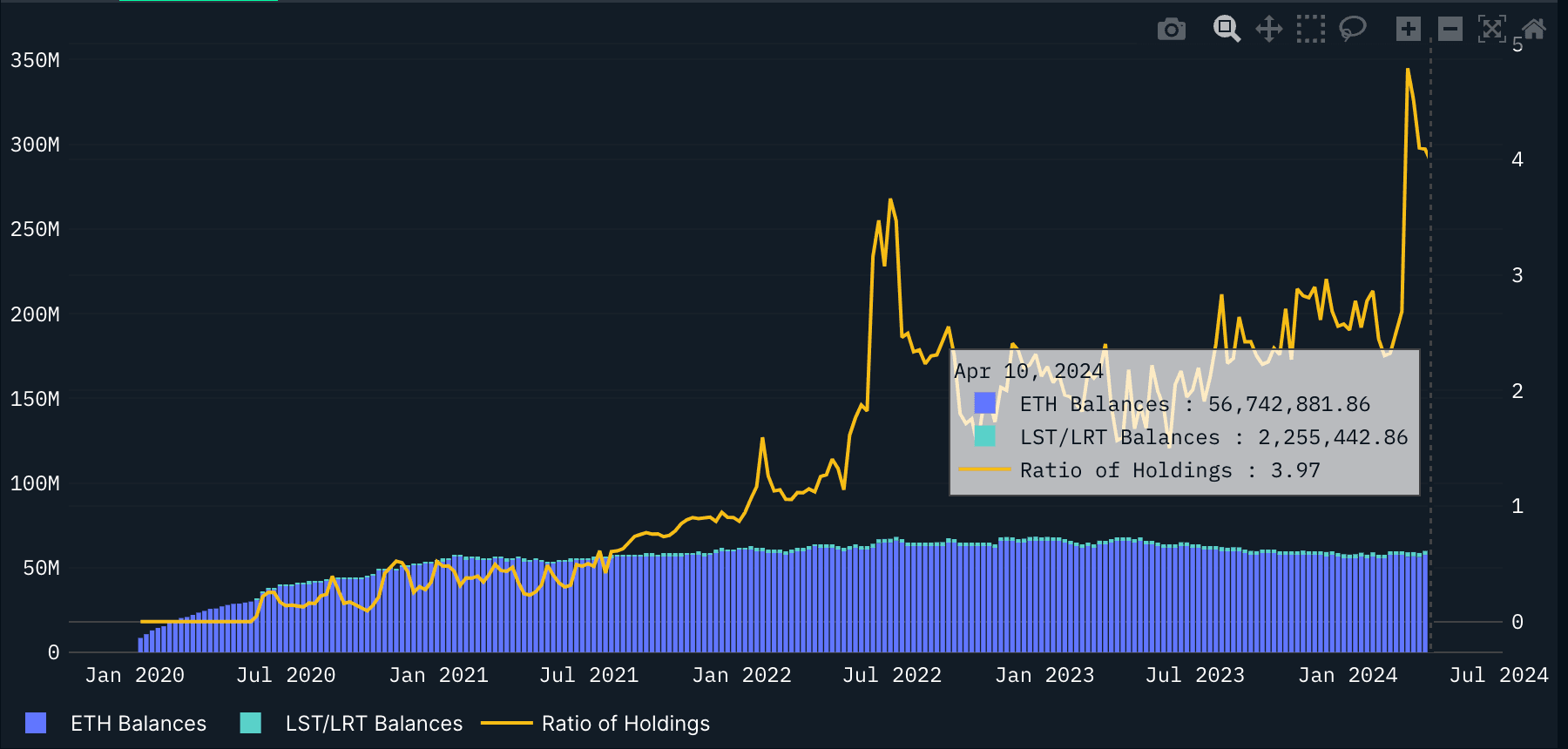Select the Zoom magnifier tool
Screen dimensions: 1568x749
[x=1227, y=30]
